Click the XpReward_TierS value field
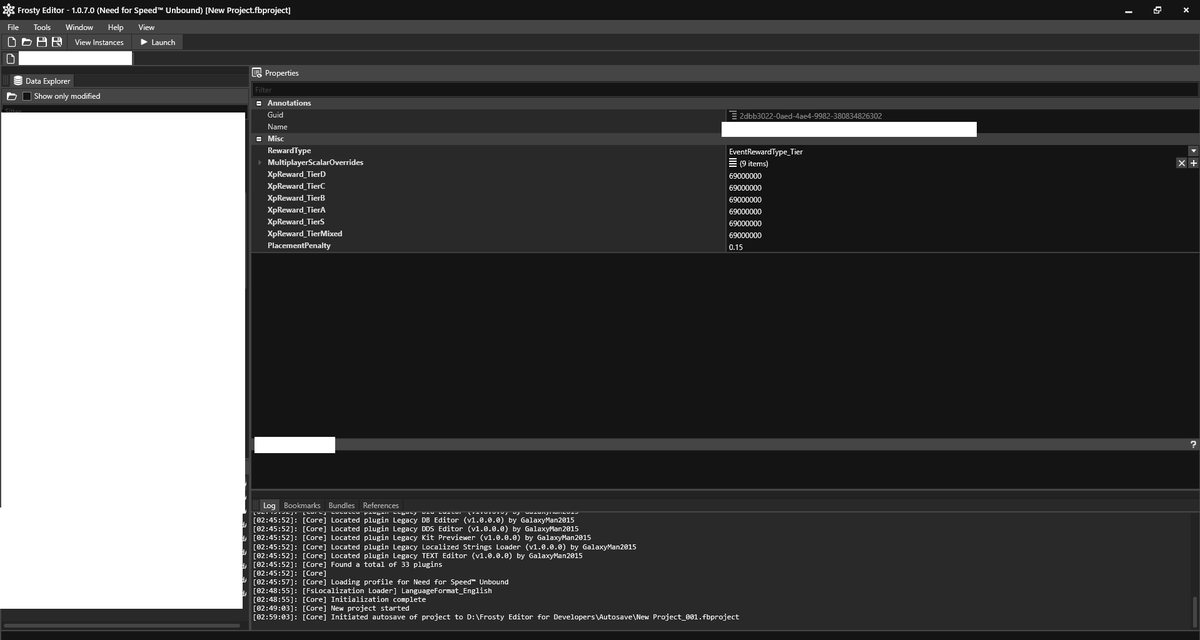Viewport: 1200px width, 640px height. click(x=962, y=223)
